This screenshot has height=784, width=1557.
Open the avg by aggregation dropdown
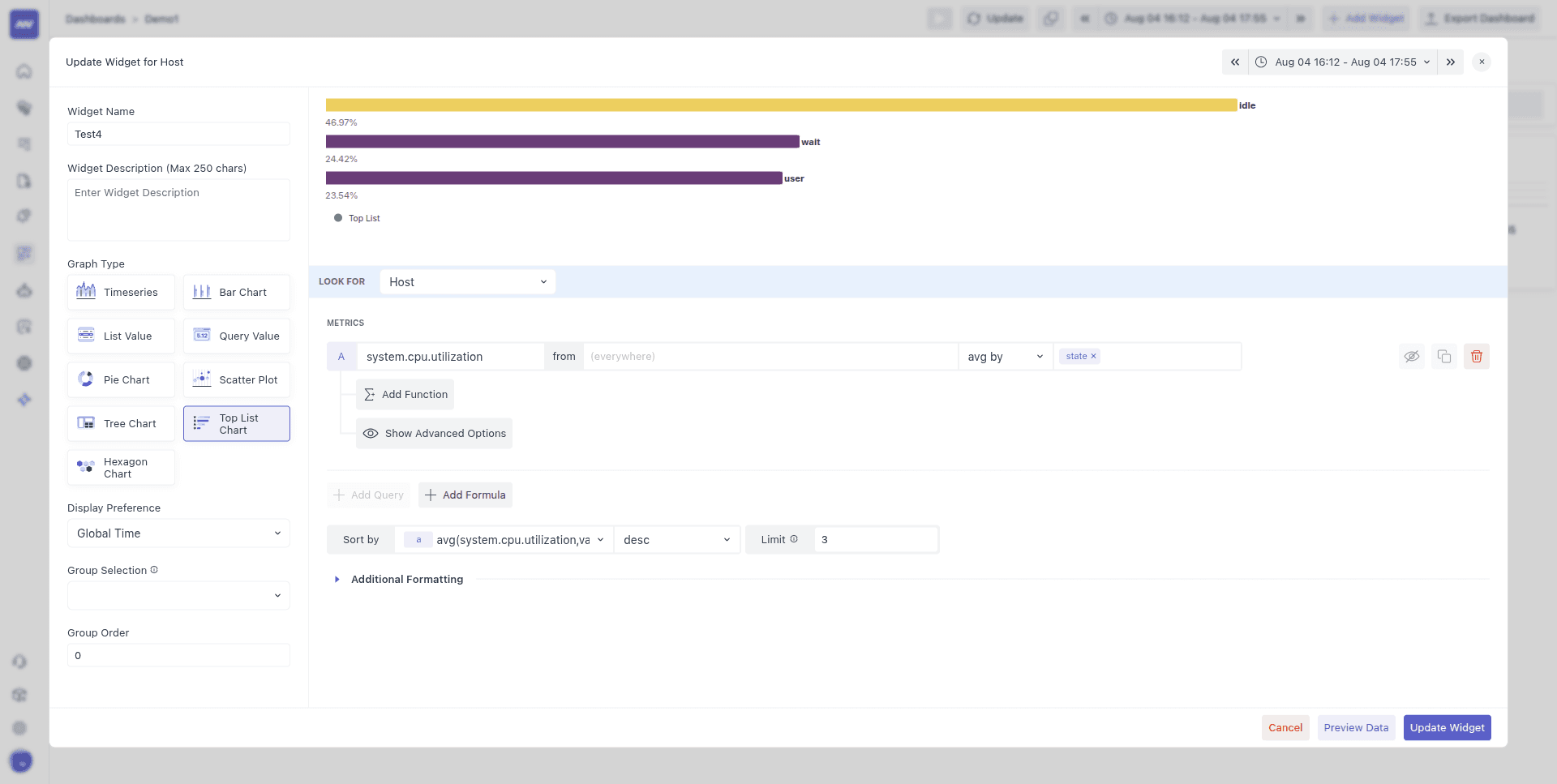(1004, 356)
